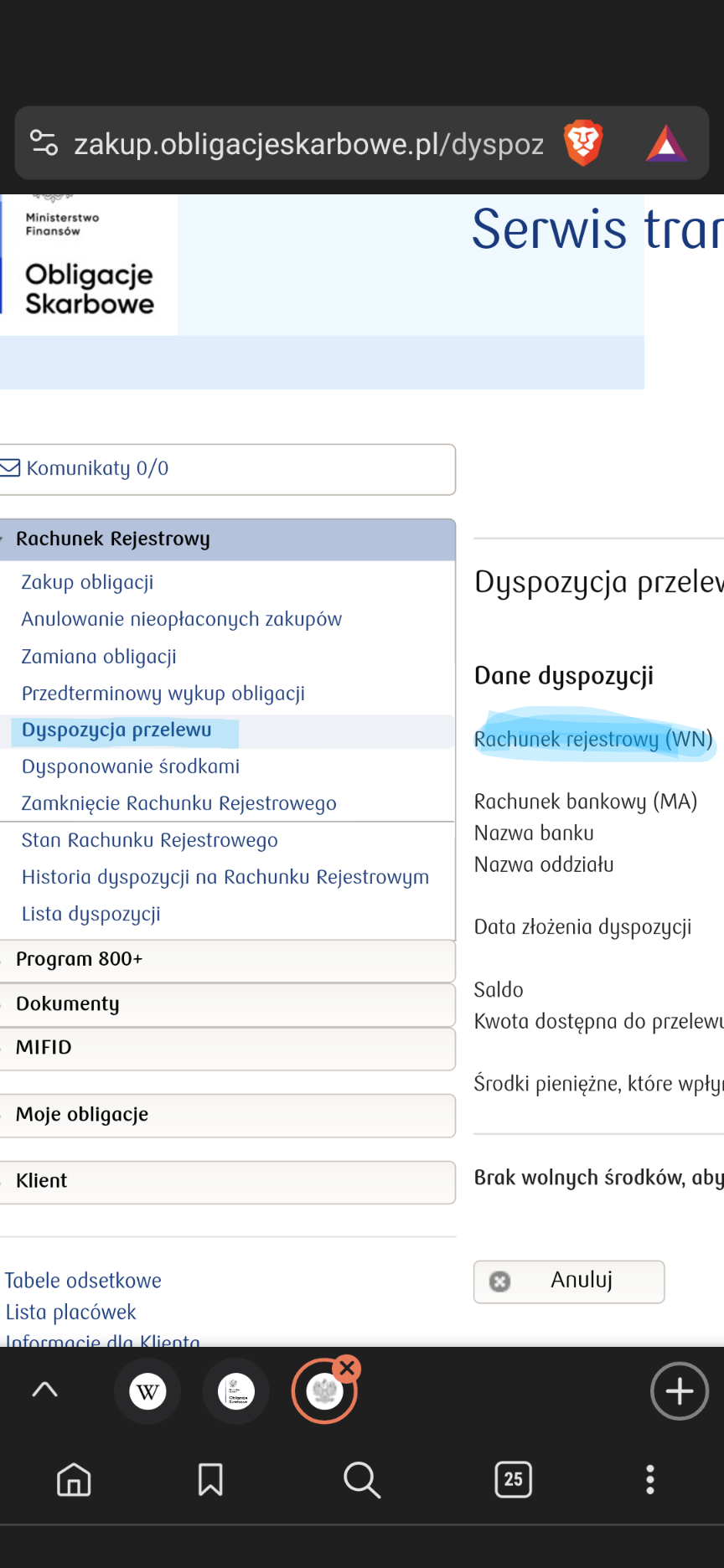Image resolution: width=724 pixels, height=1568 pixels.
Task: Open the Tabele odsetkowe link
Action: point(83,1281)
